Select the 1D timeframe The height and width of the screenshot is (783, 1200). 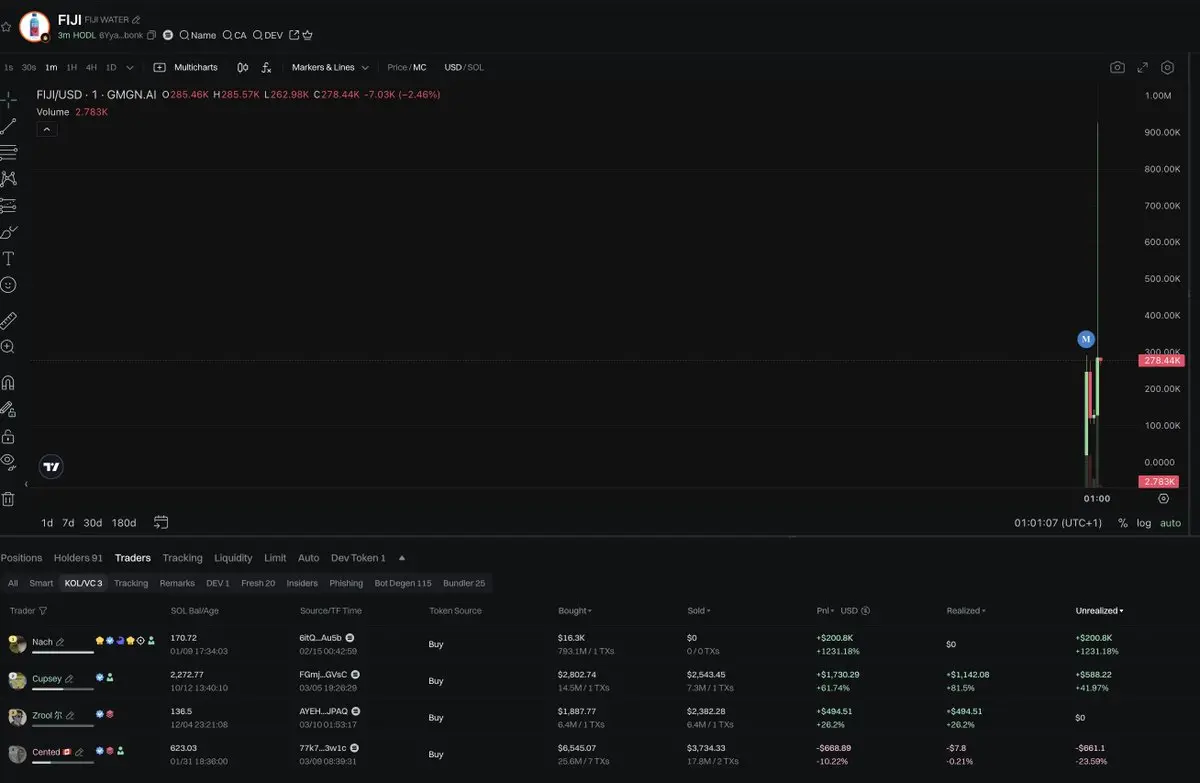(111, 67)
